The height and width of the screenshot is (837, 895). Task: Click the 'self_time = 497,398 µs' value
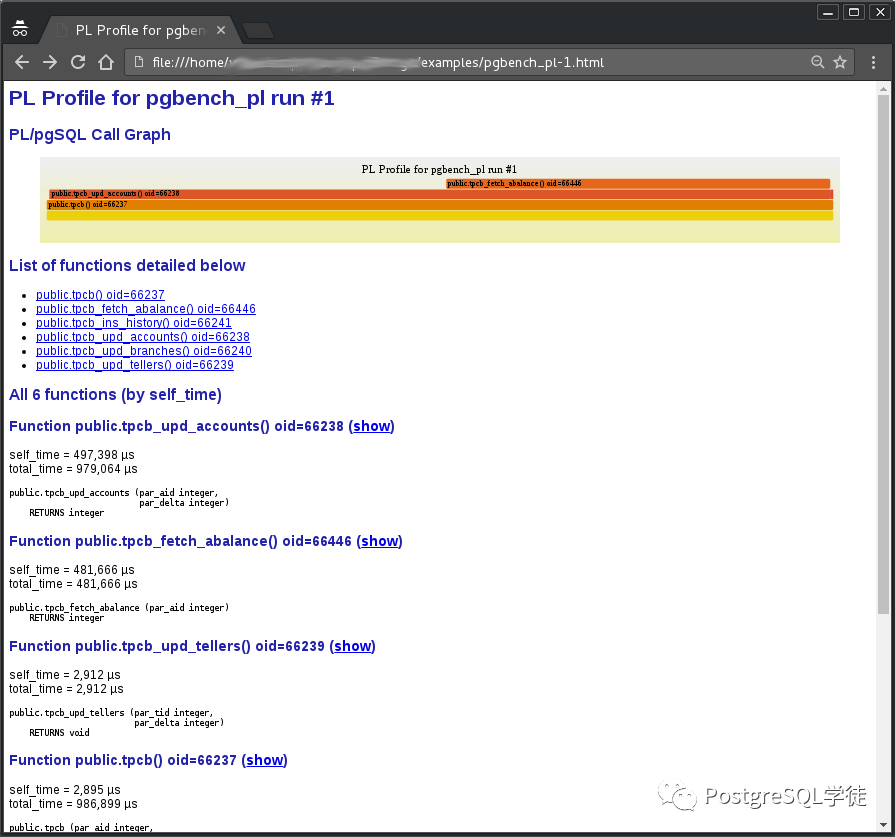click(x=72, y=455)
